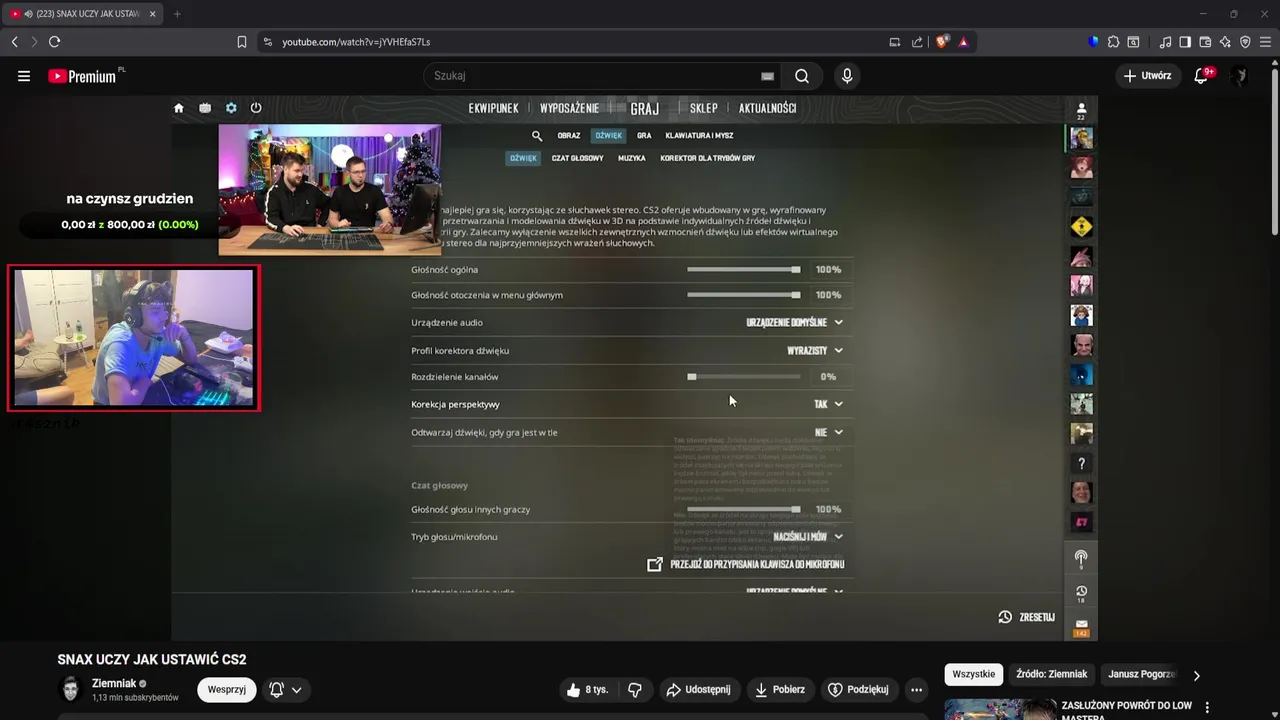Viewport: 1280px width, 720px height.
Task: Adjust the Rozdzielenie kanałów slider
Action: (744, 377)
